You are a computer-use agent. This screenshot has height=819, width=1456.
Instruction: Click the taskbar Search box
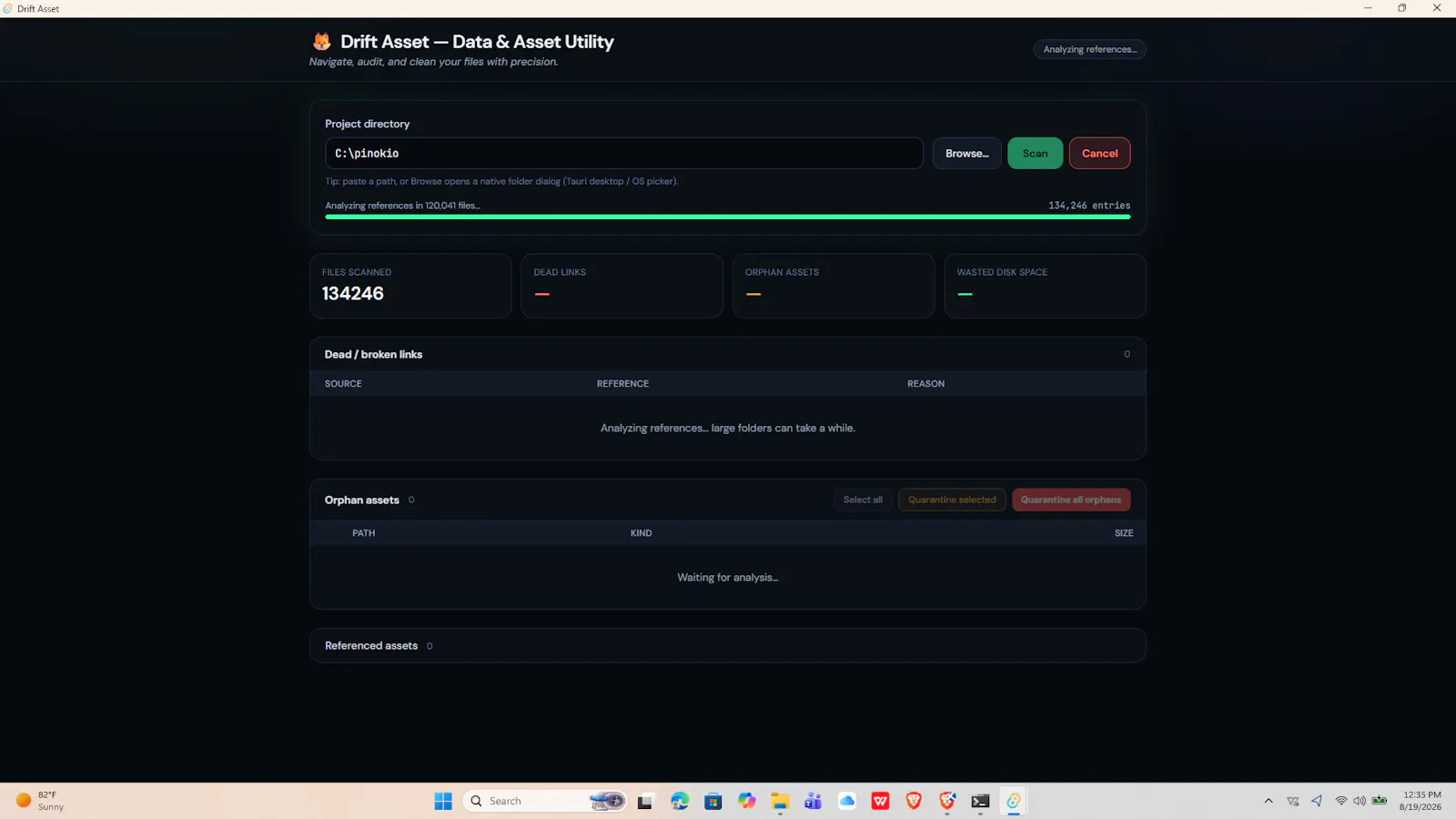coord(546,801)
